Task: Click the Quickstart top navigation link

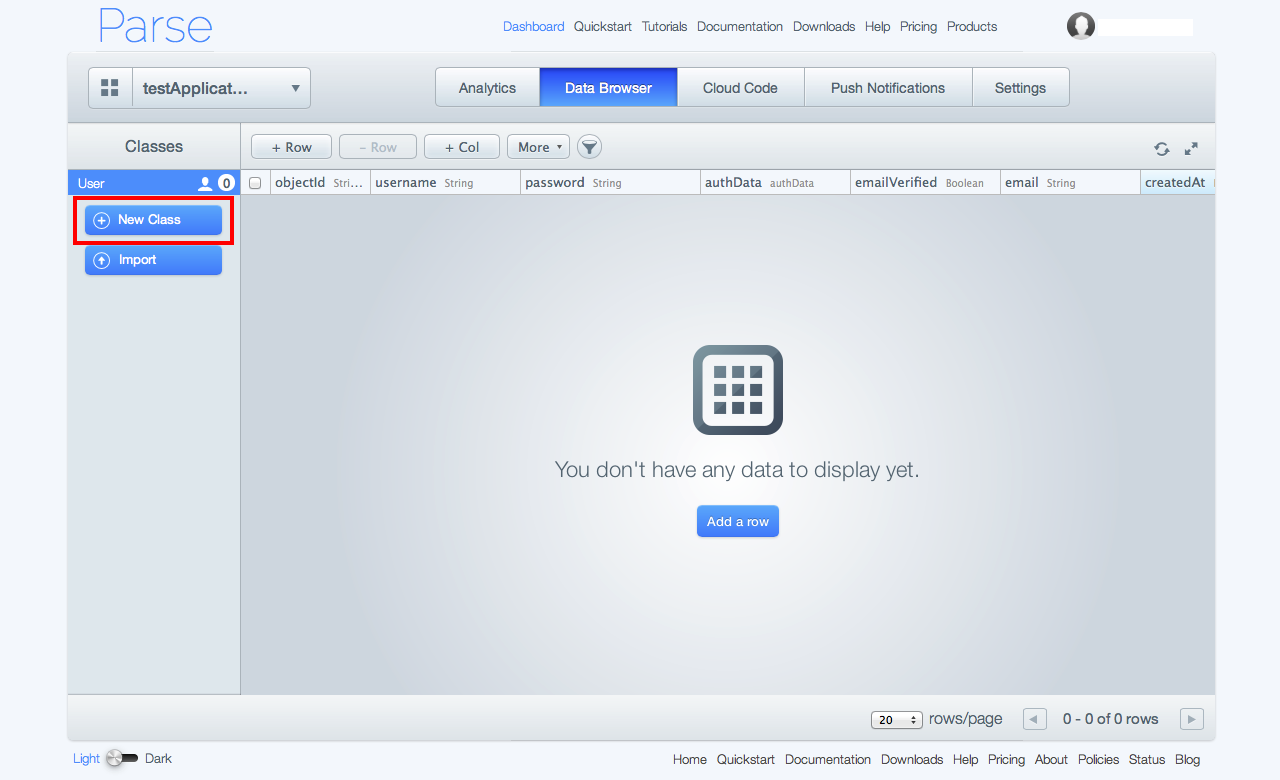Action: [x=603, y=27]
